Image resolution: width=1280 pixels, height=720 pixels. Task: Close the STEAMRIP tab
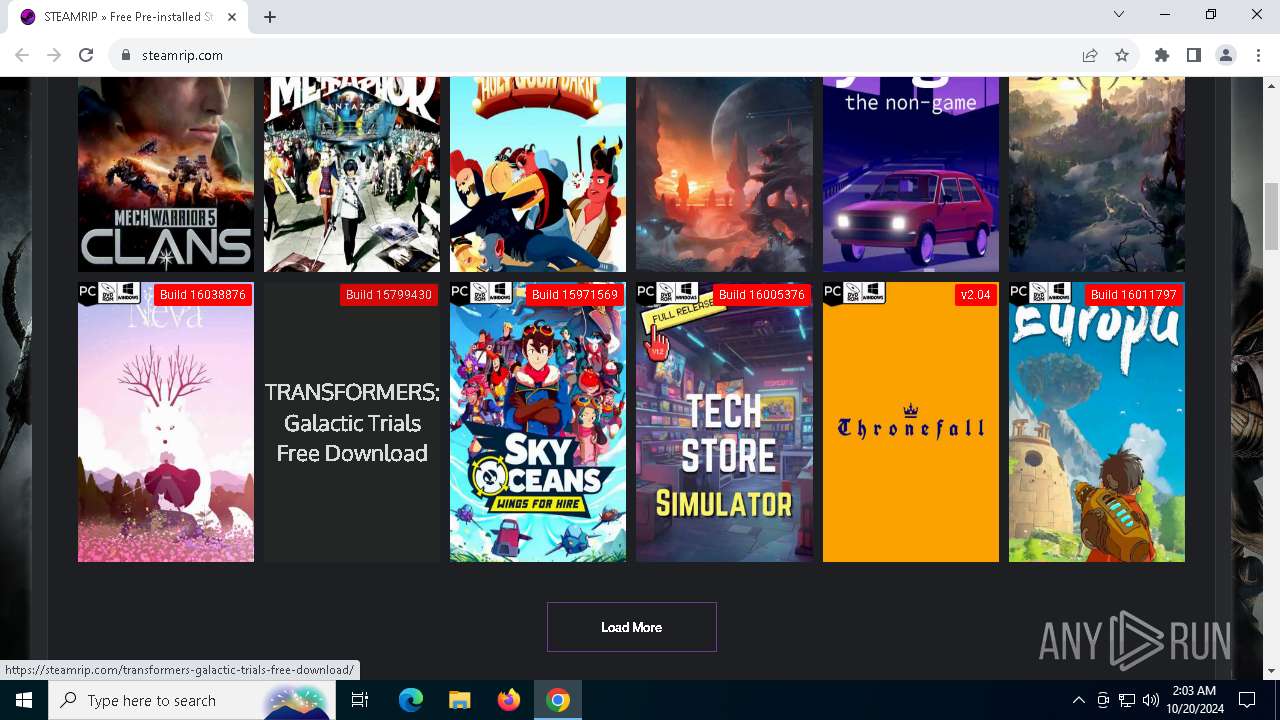(x=233, y=16)
